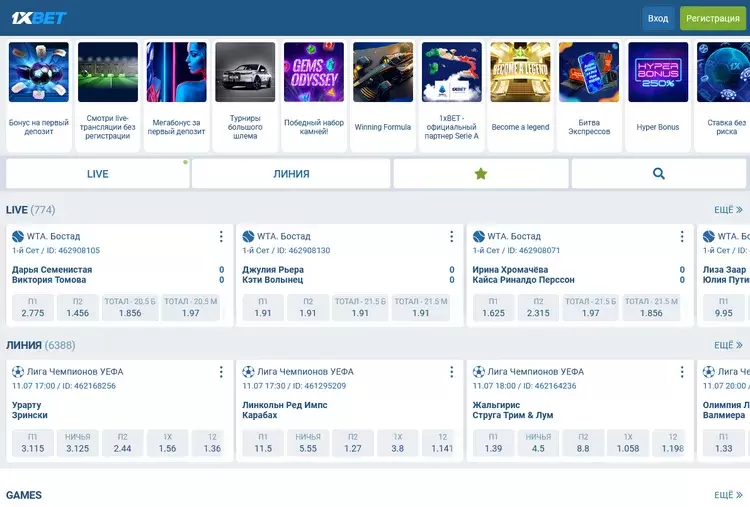Image resolution: width=750 pixels, height=507 pixels.
Task: Select П2 odds 8.8 Струга Трим & Лум
Action: click(x=583, y=443)
